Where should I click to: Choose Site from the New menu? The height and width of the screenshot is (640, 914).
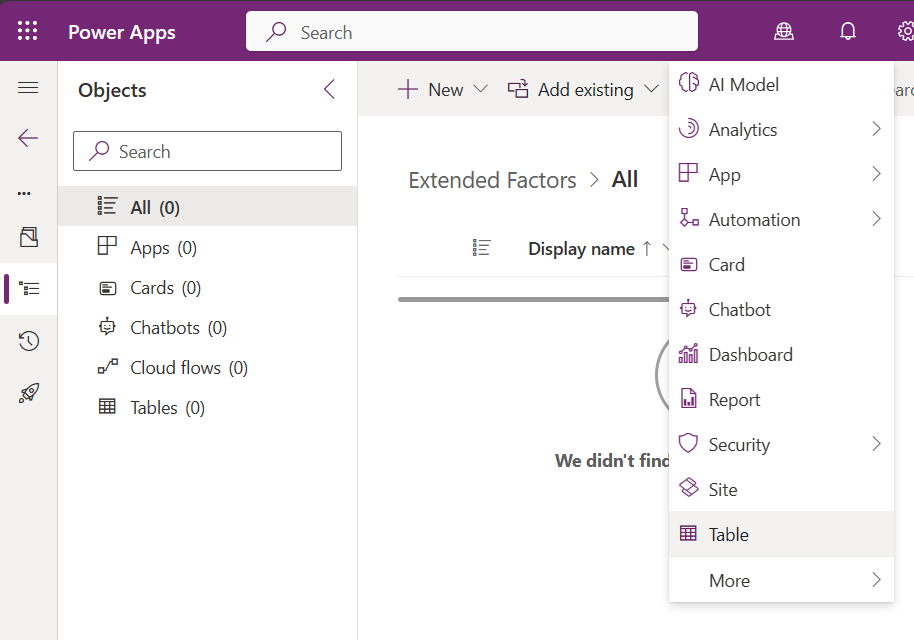point(781,489)
